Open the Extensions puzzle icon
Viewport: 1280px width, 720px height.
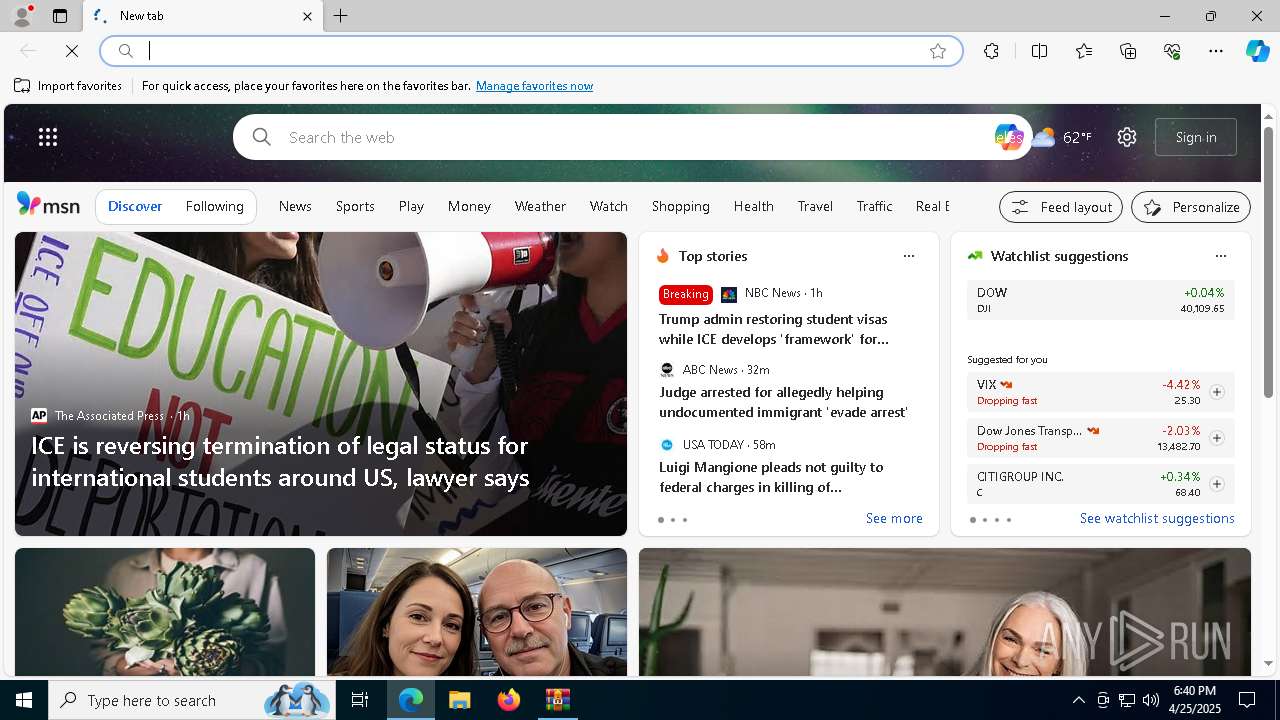point(991,51)
